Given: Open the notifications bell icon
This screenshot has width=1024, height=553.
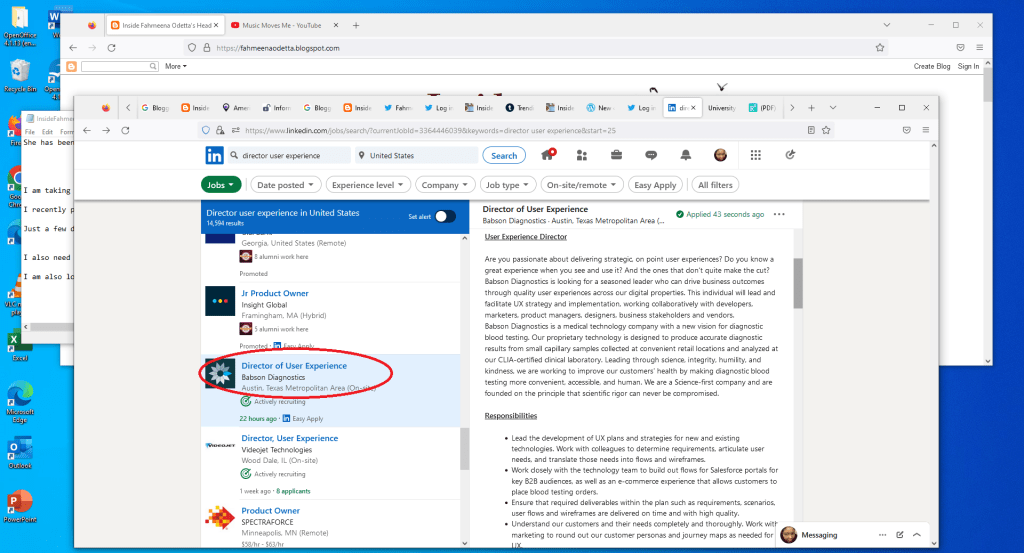Looking at the screenshot, I should (685, 155).
